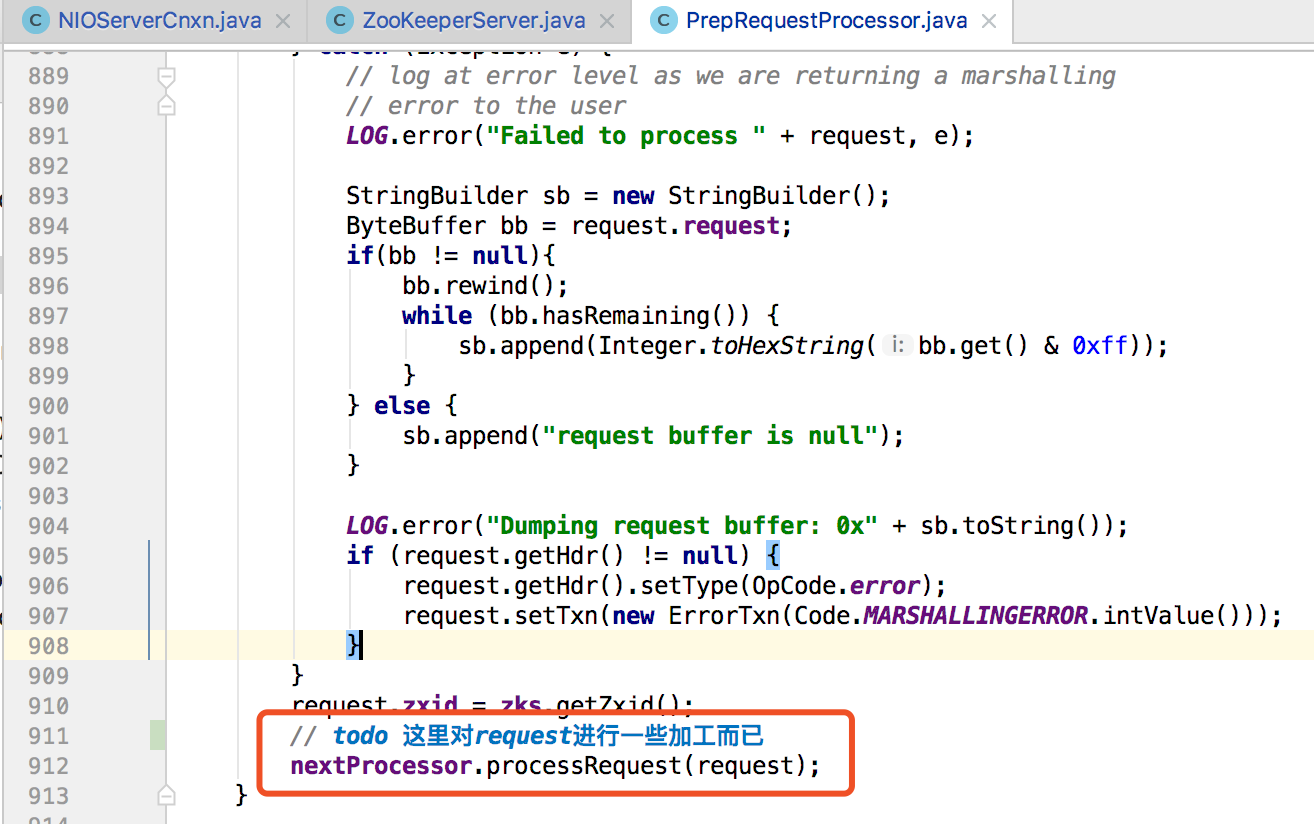Switch to the ZooKeeperServer.java tab
This screenshot has height=824, width=1314.
tap(472, 20)
